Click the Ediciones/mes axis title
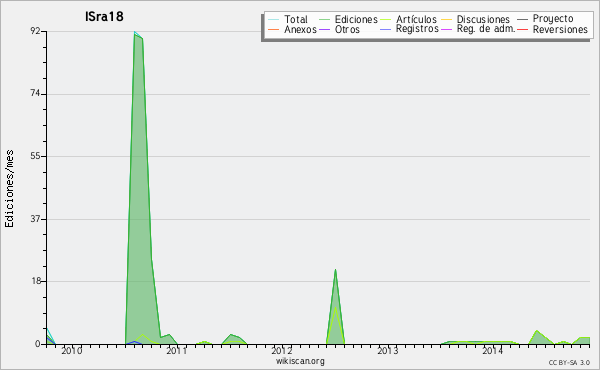 coord(9,189)
